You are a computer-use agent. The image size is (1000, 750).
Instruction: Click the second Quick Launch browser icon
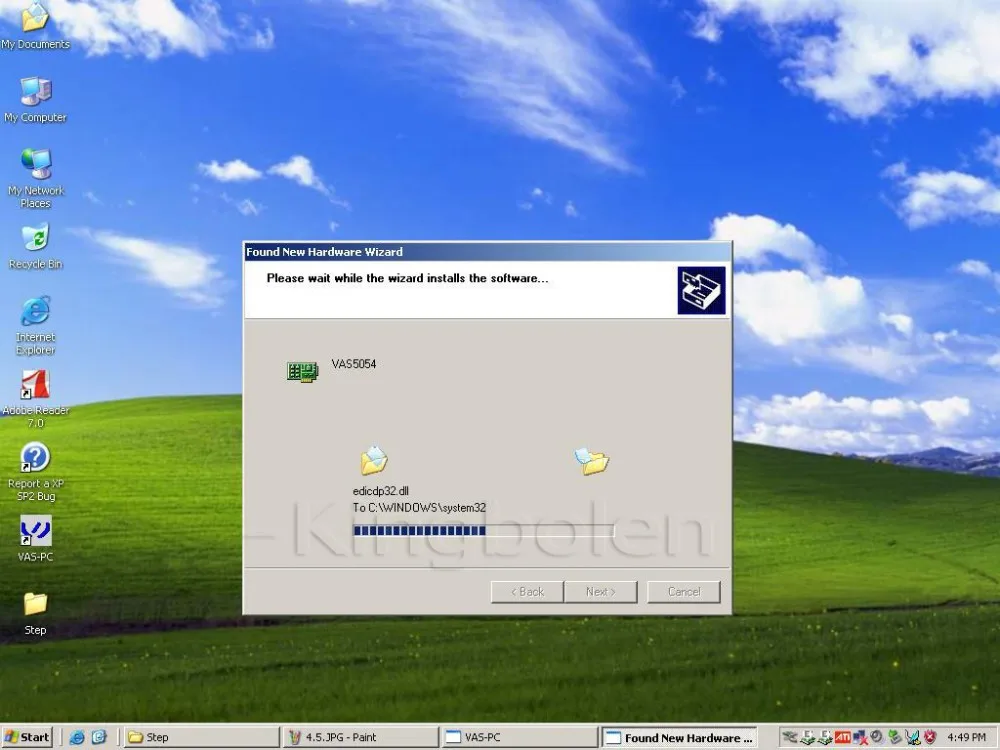point(99,737)
